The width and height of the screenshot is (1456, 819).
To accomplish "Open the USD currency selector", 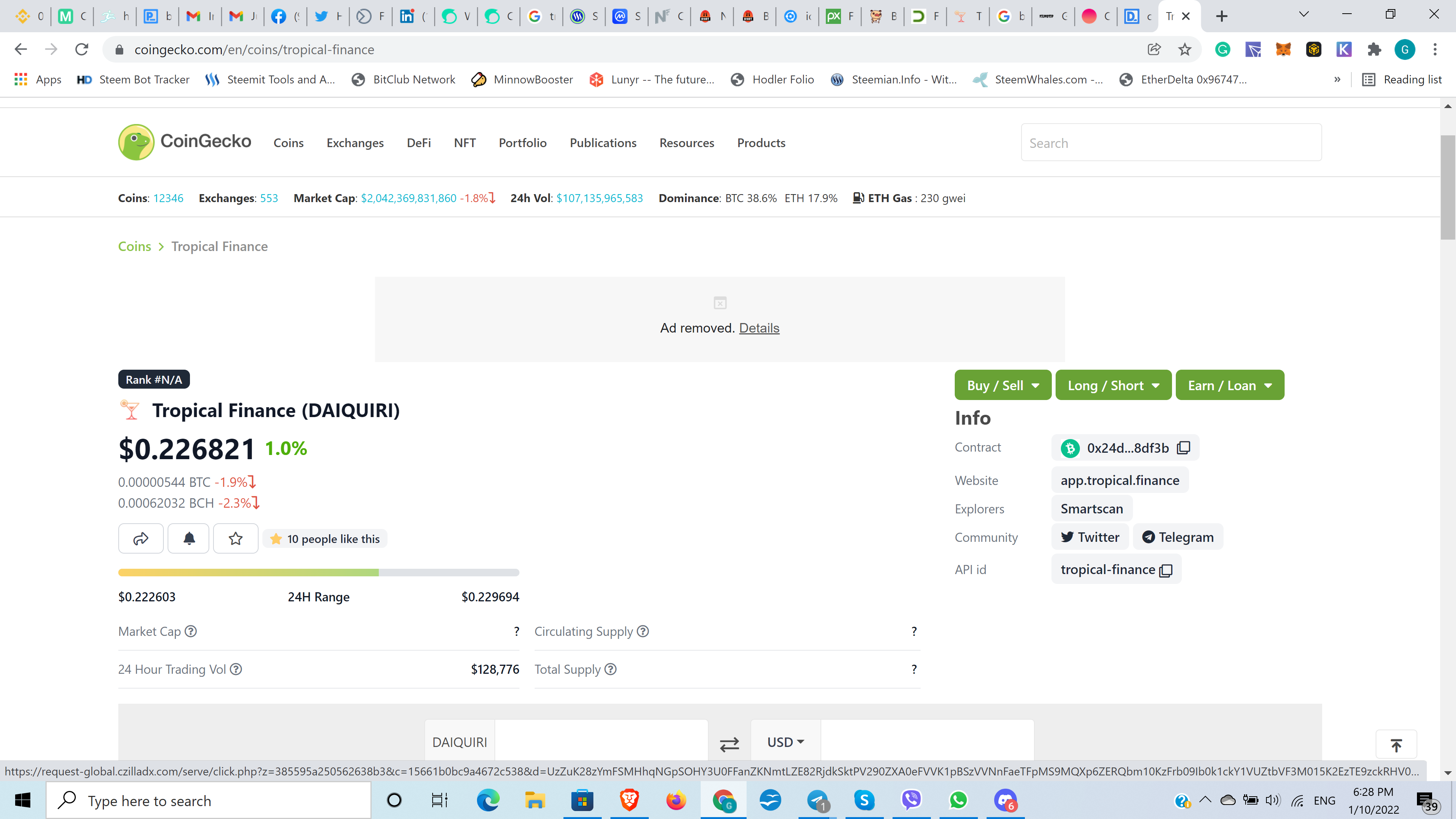I will 785,742.
